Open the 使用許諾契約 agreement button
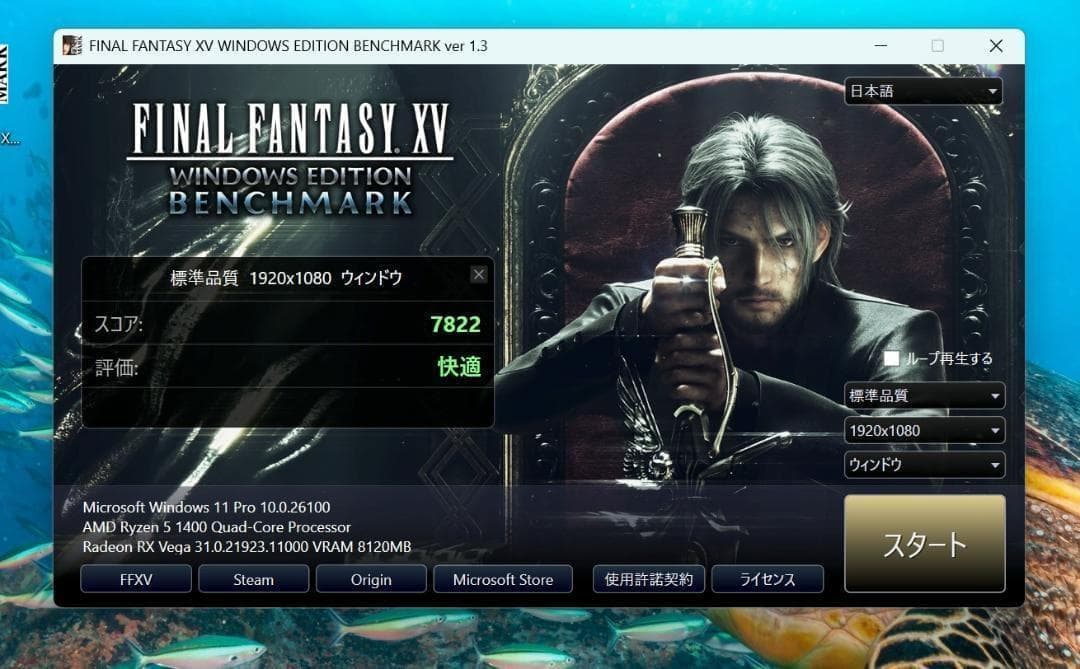The width and height of the screenshot is (1080, 669). (x=649, y=579)
